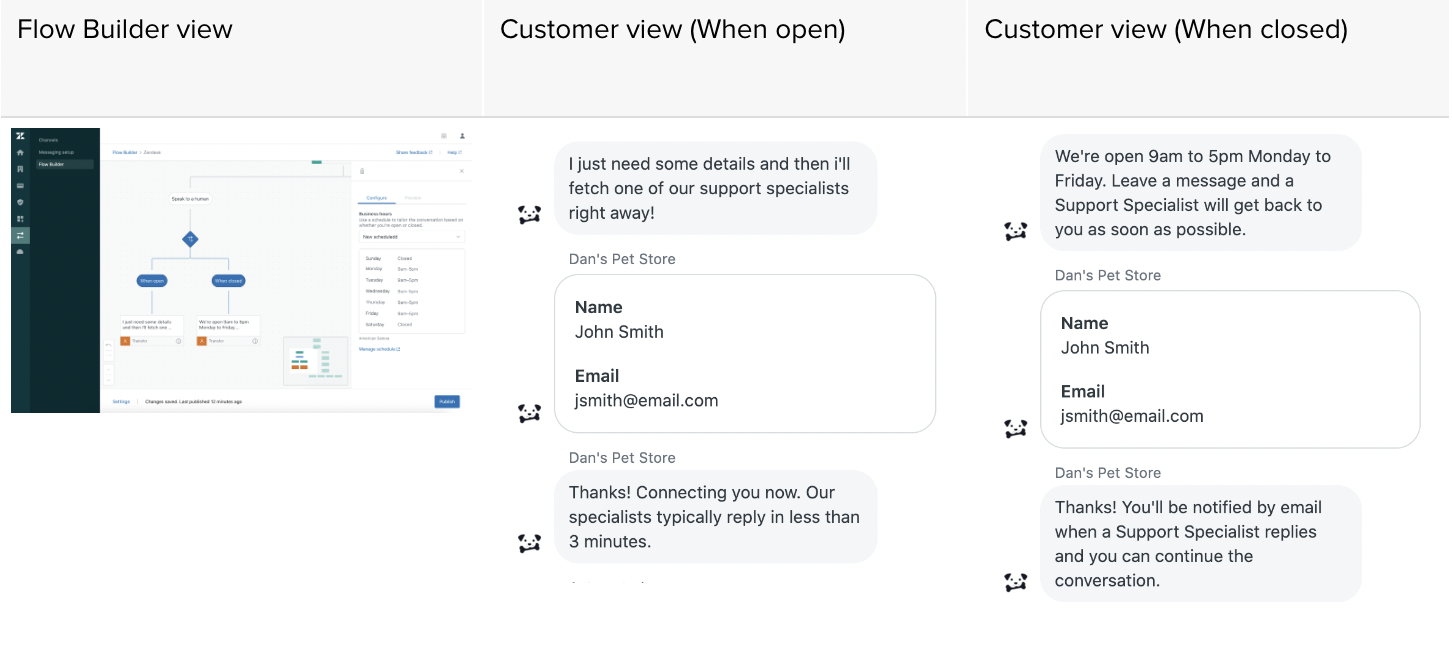
Task: Click the zoom-in control on the canvas
Action: [108, 369]
